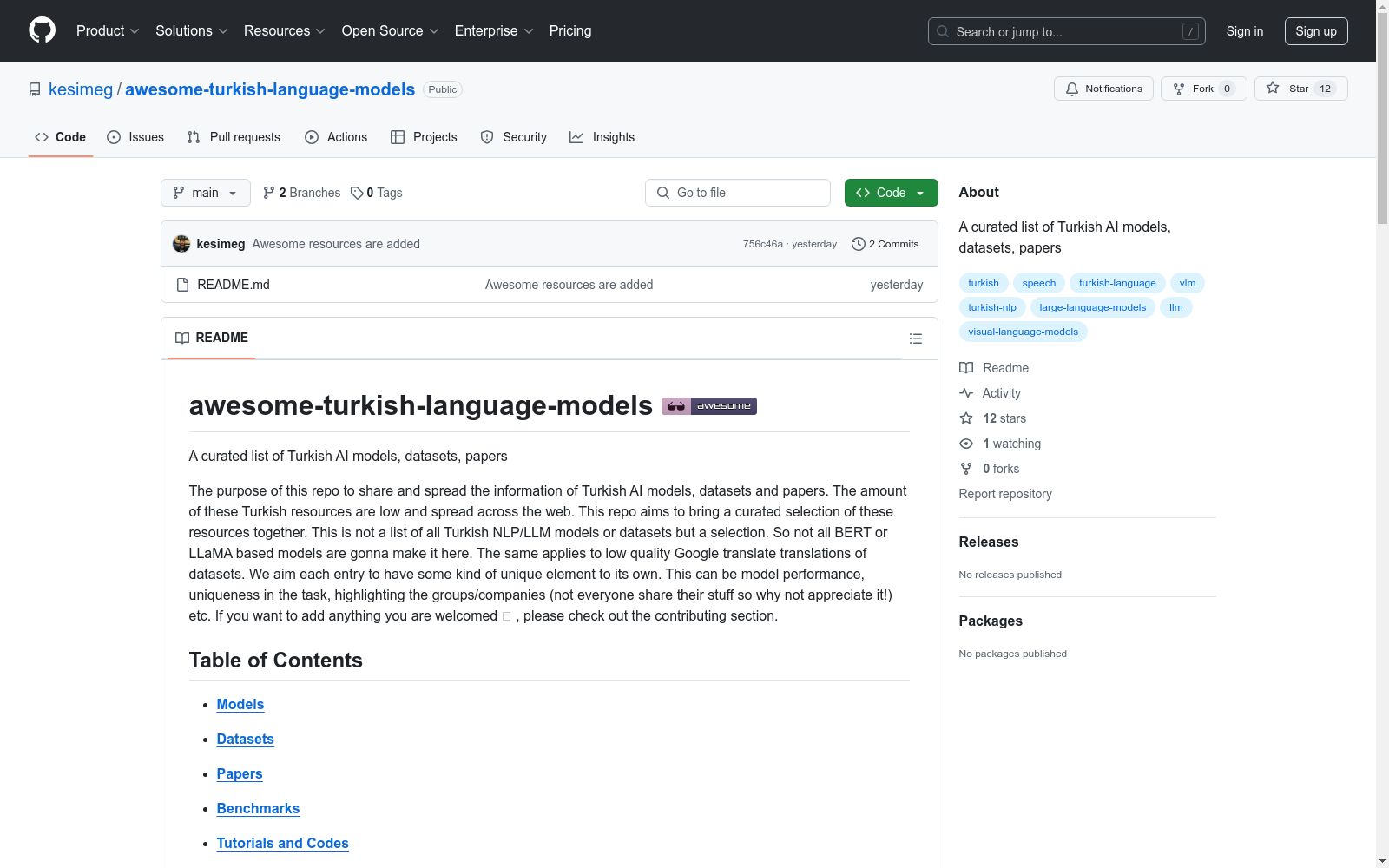Open awesome-turkish-language-models repo link
Image resolution: width=1389 pixels, height=868 pixels.
[x=270, y=89]
